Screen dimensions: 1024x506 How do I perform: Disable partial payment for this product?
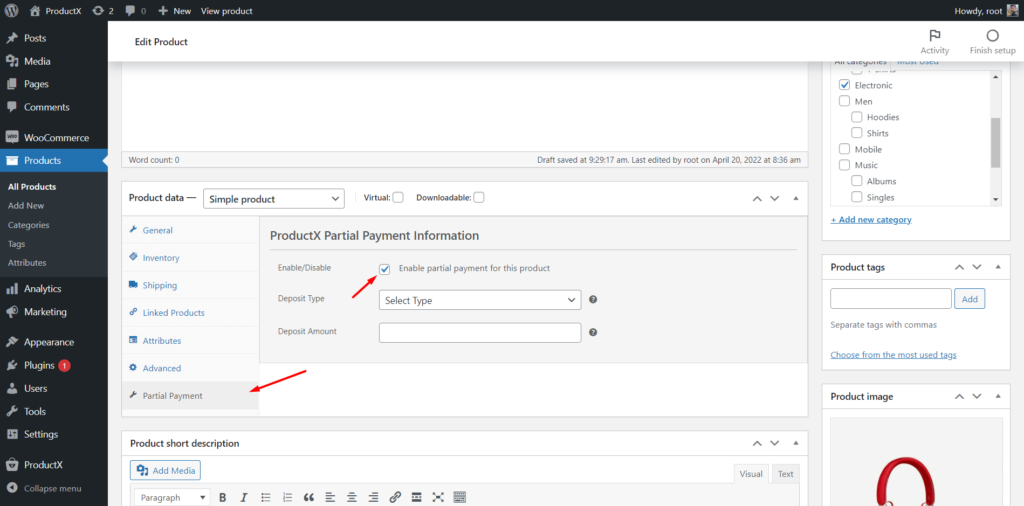385,268
